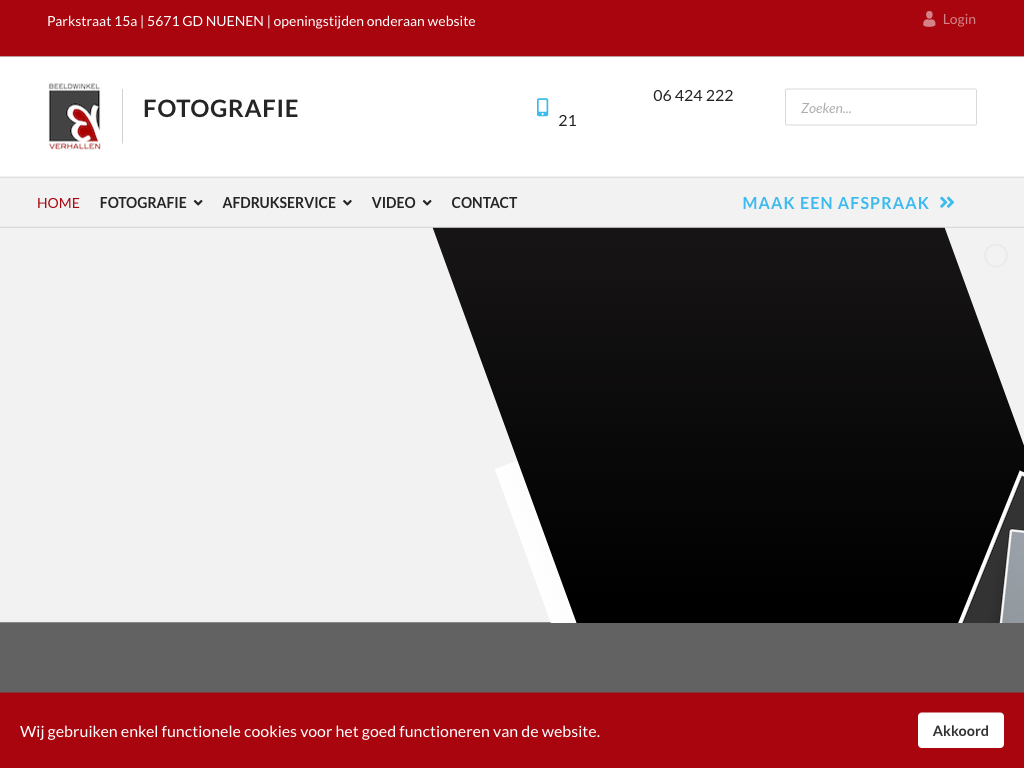Focus the Zoeken search field
Image resolution: width=1024 pixels, height=768 pixels.
pos(880,108)
